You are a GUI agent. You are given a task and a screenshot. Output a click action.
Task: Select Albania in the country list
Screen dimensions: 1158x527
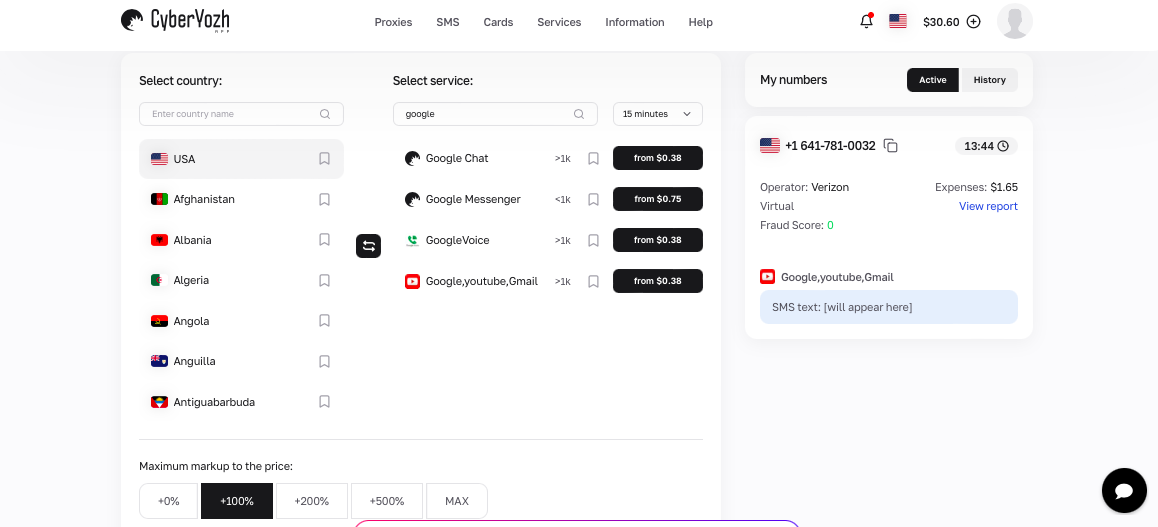pyautogui.click(x=241, y=240)
